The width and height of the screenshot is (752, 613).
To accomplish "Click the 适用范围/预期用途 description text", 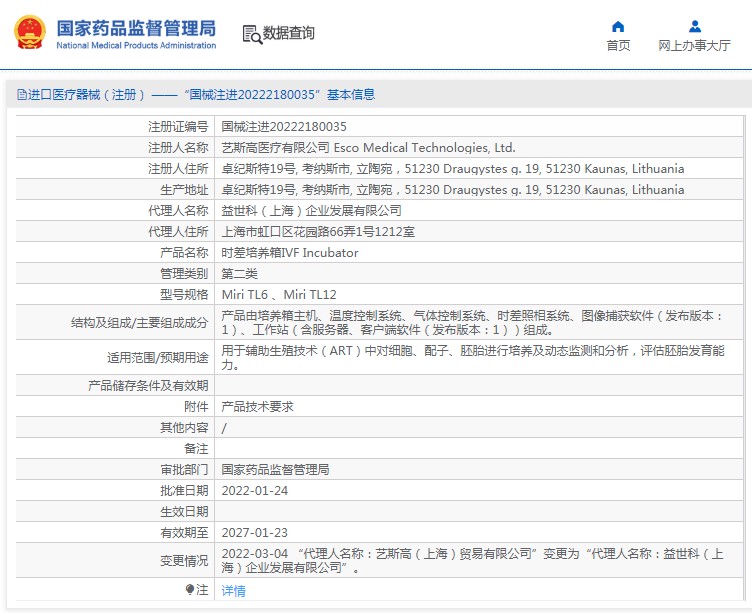I will click(472, 358).
